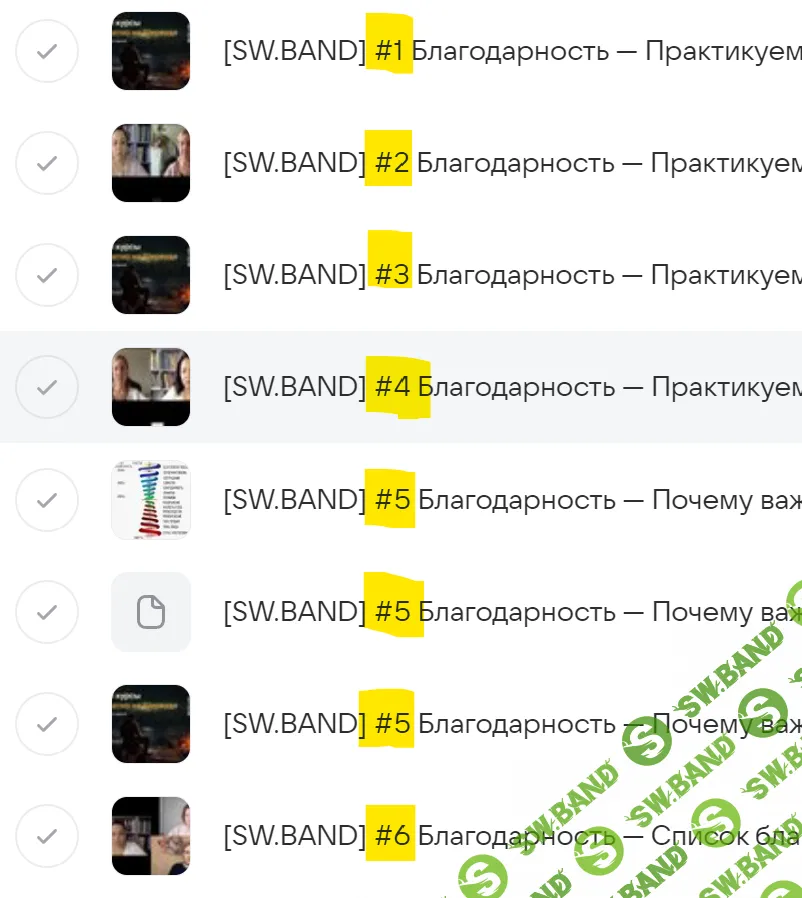Click campfire thumbnail for file #3
Screen dimensions: 802x898
(x=151, y=275)
